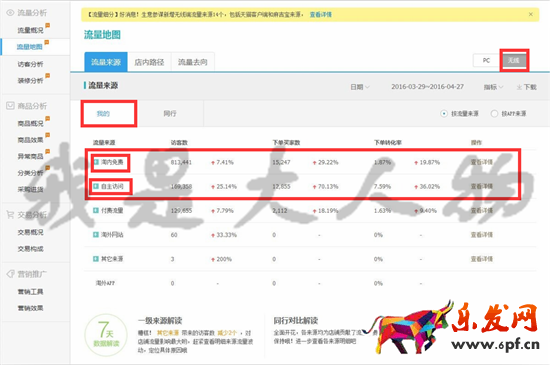Switch to the 店内路径 tab
Image resolution: width=550 pixels, height=365 pixels.
pyautogui.click(x=149, y=62)
